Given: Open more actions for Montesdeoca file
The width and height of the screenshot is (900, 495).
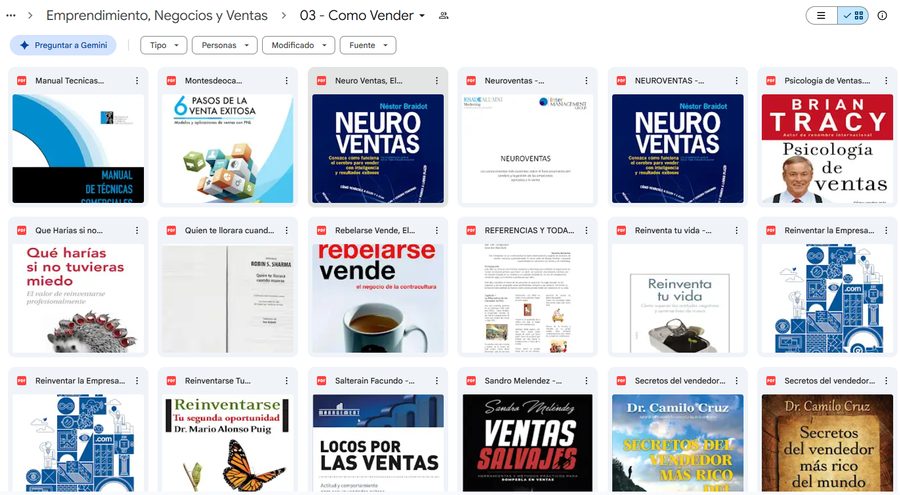Looking at the screenshot, I should pyautogui.click(x=286, y=81).
